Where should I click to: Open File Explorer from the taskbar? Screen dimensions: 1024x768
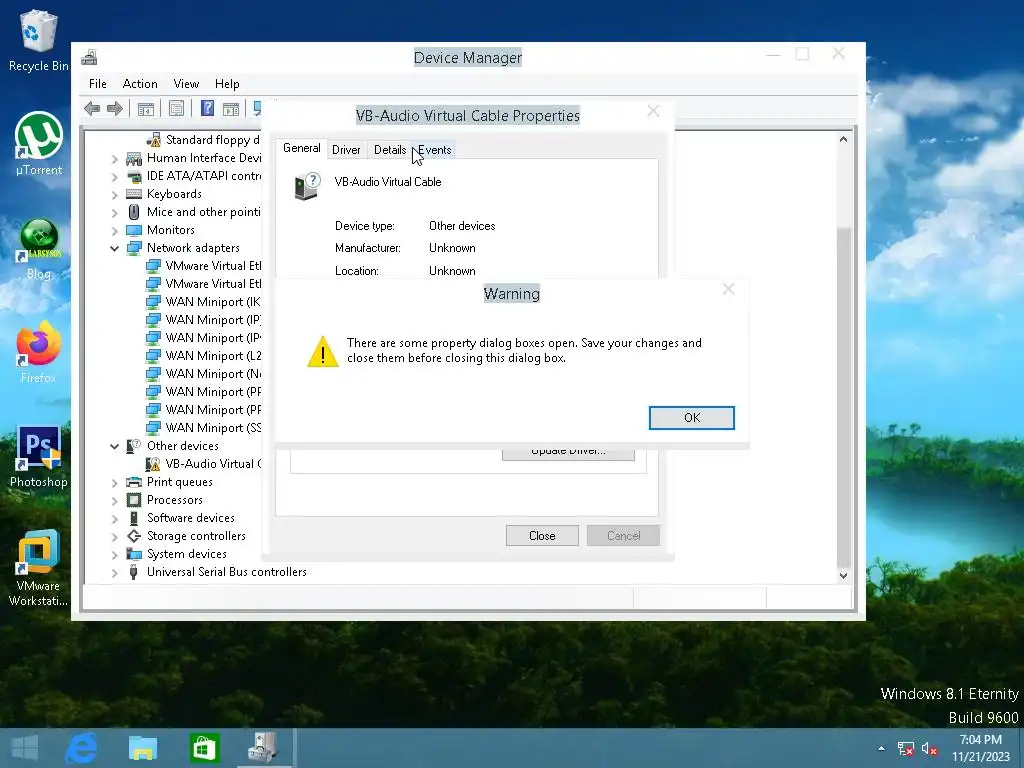(x=143, y=748)
